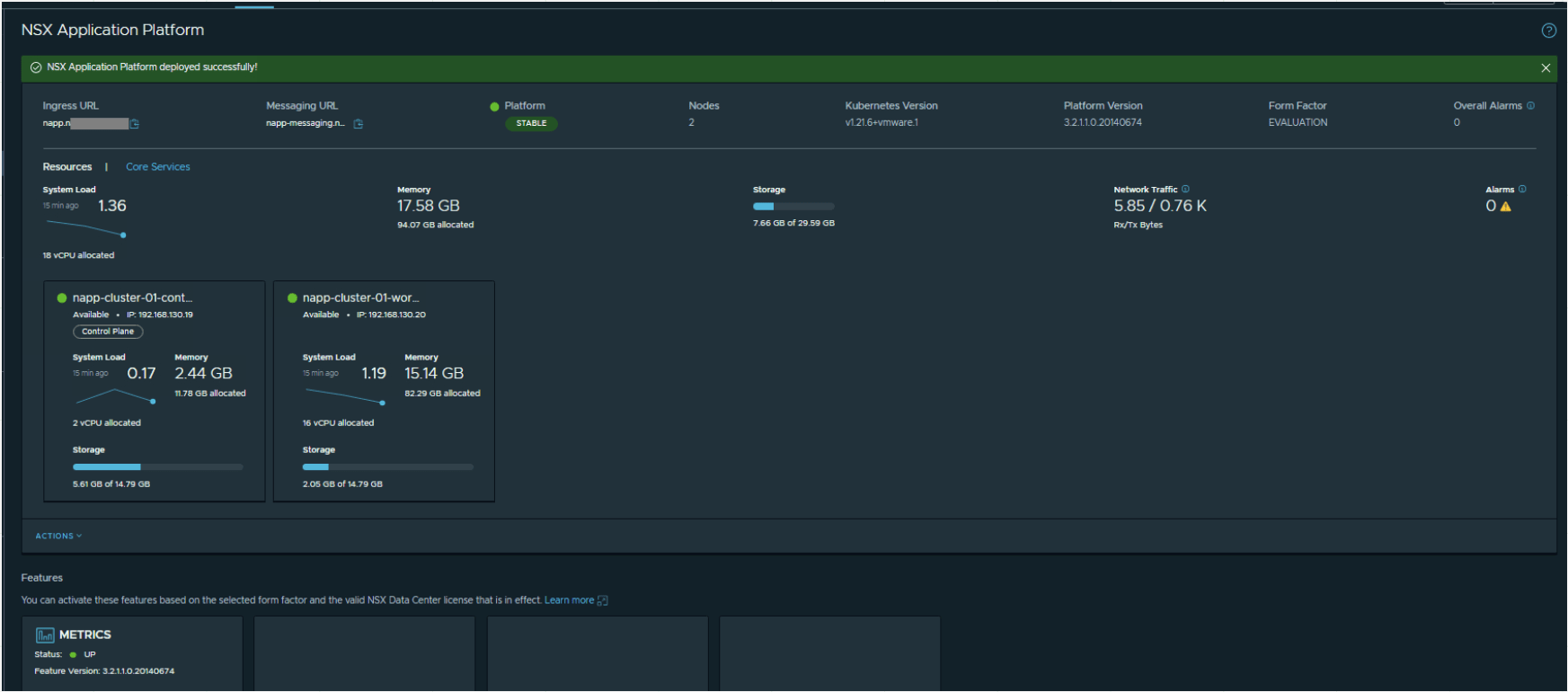Dismiss the deployed successfully banner
Image resolution: width=1568 pixels, height=692 pixels.
(1545, 68)
